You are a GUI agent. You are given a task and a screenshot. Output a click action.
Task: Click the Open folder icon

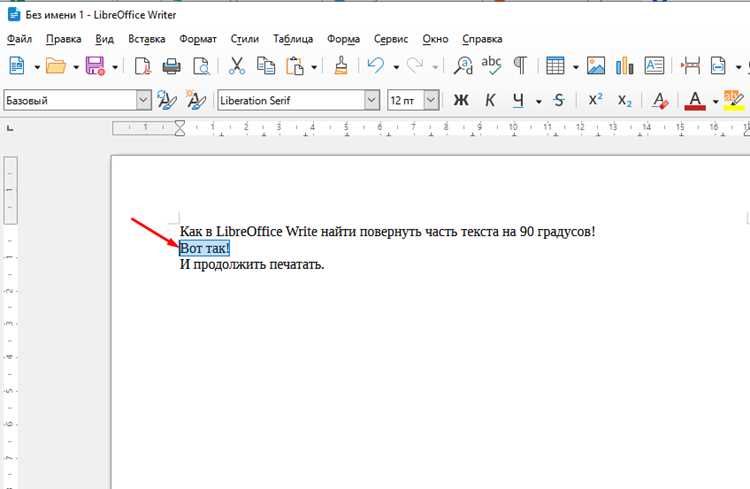56,66
